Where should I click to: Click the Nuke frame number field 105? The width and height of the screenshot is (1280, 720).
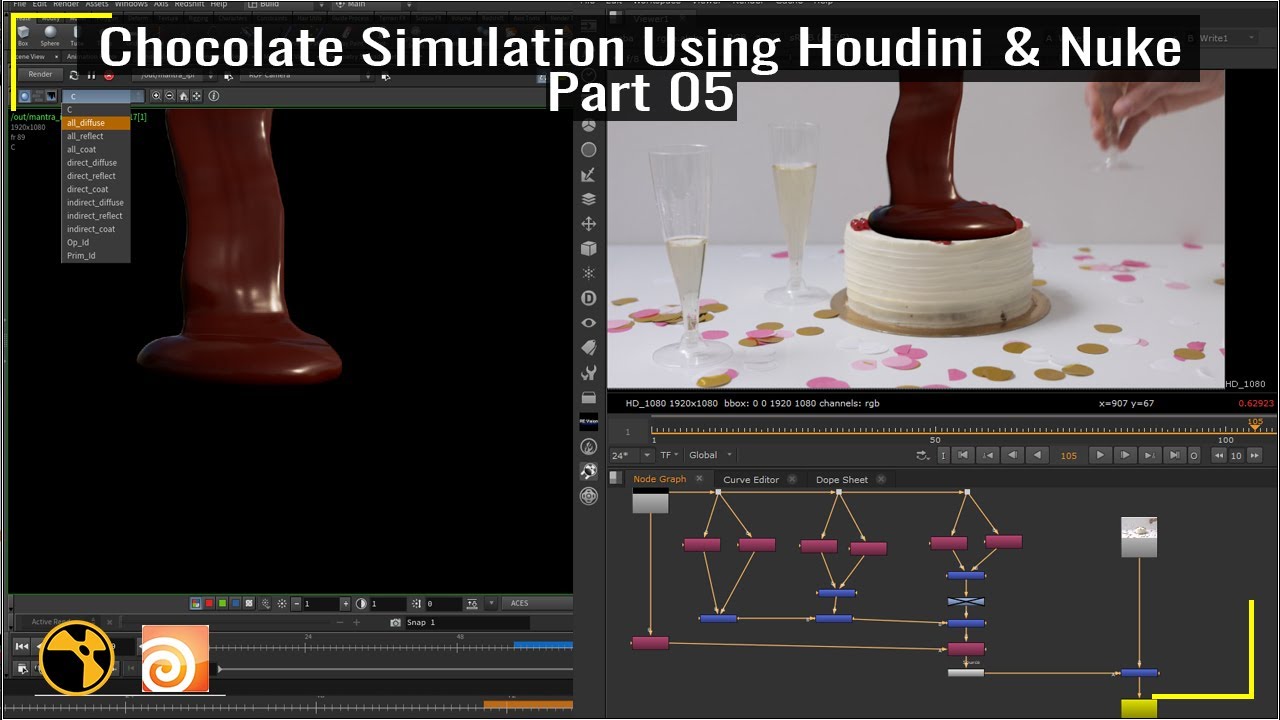coord(1068,455)
